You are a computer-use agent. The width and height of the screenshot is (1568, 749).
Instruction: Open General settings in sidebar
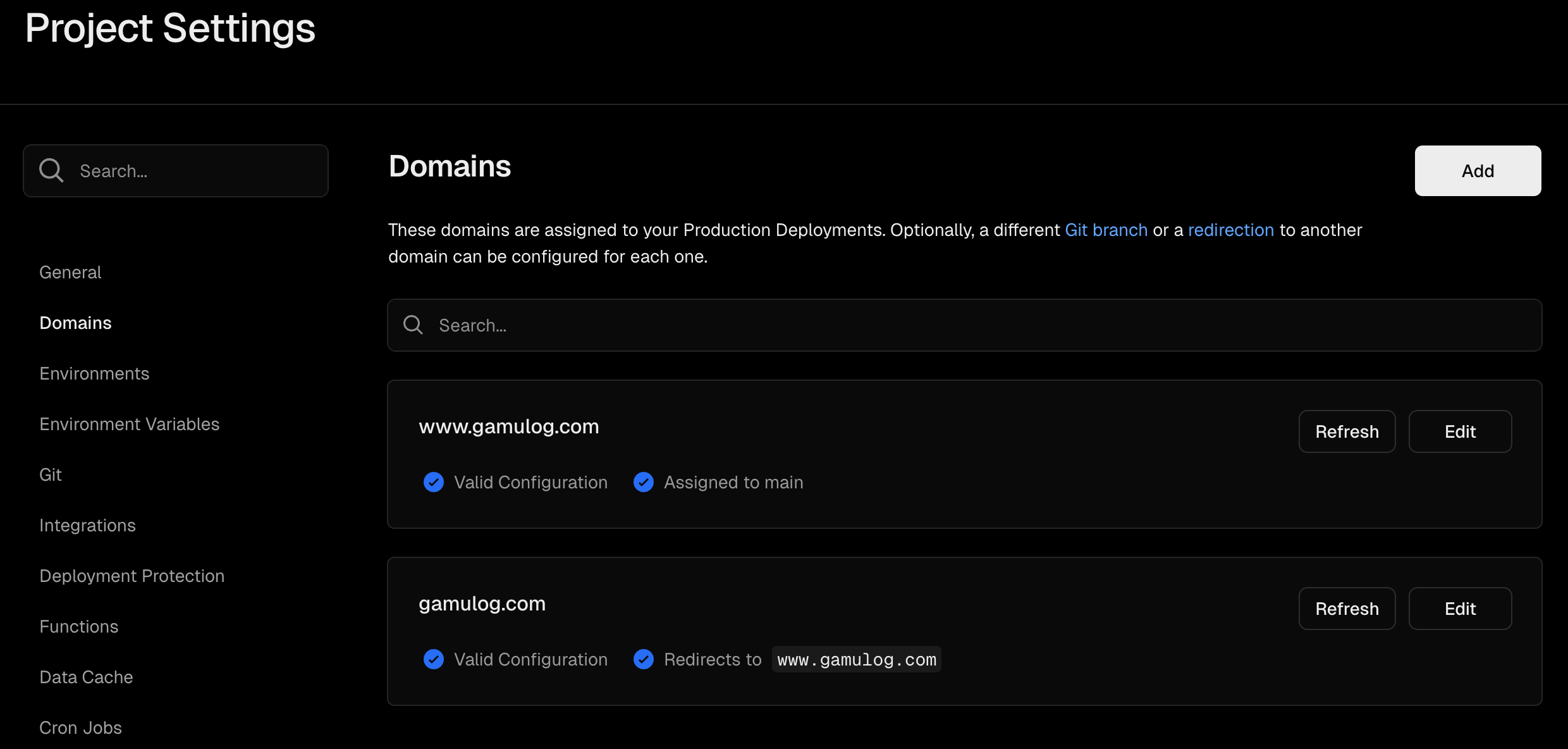(x=70, y=272)
